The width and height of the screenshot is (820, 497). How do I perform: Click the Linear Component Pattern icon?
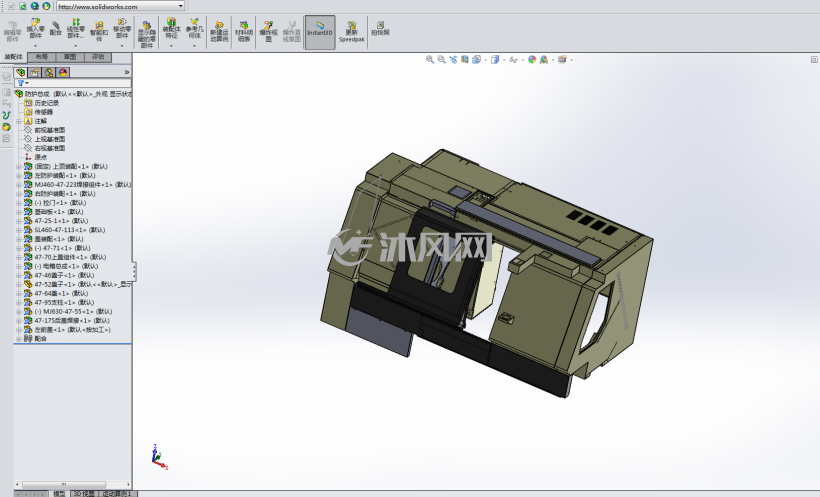76,29
